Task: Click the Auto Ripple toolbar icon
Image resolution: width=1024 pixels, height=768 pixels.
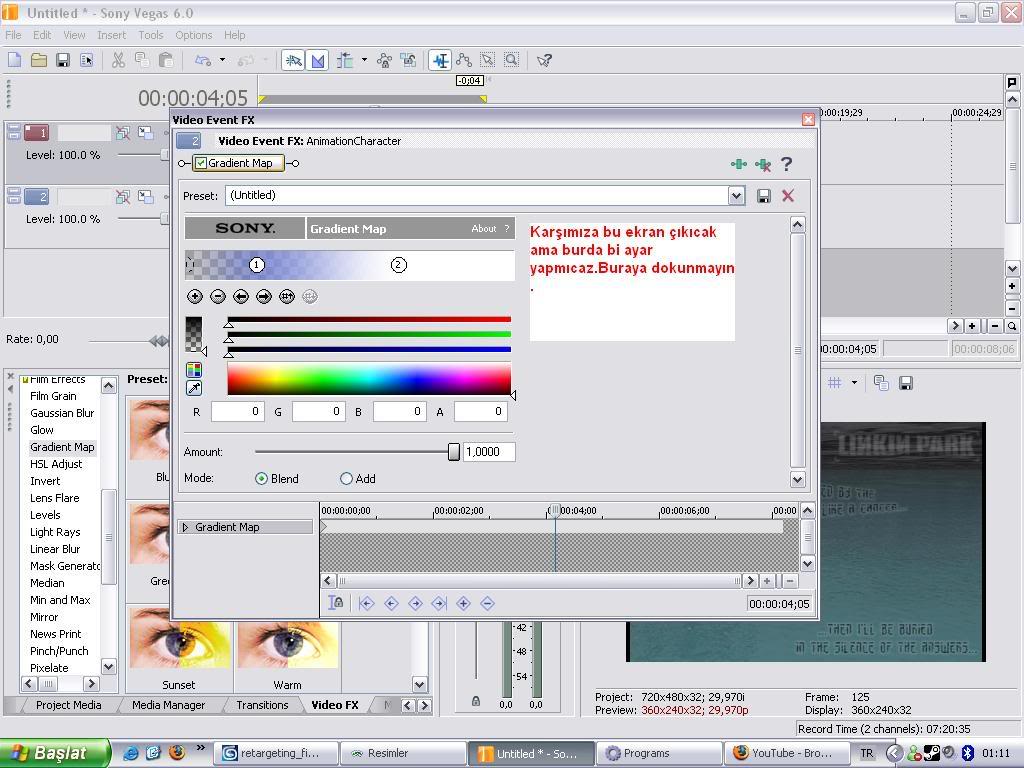Action: point(344,61)
